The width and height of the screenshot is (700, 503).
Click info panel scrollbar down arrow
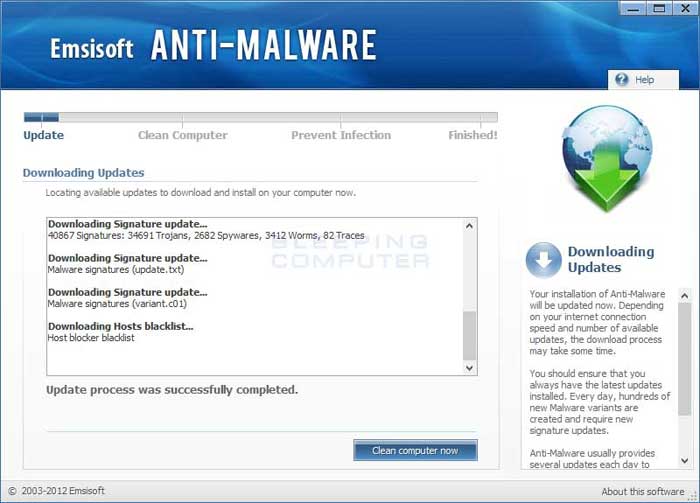click(x=684, y=461)
